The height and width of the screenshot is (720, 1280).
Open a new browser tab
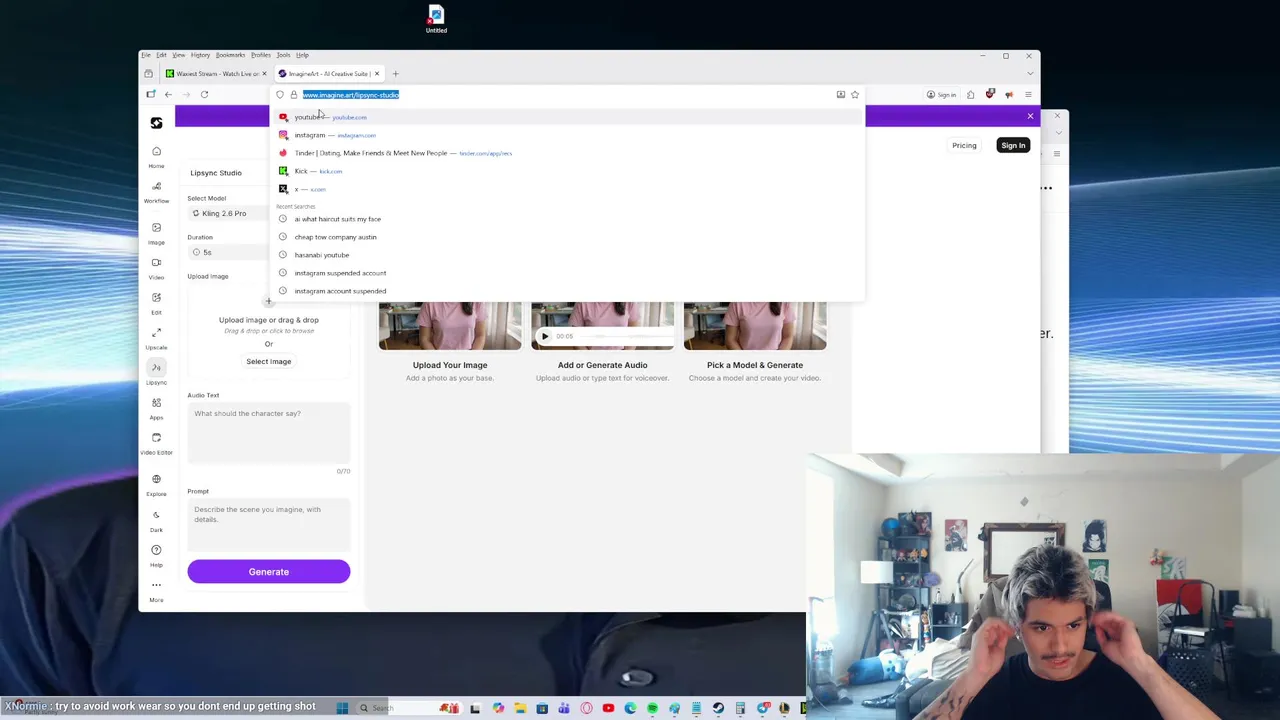395,73
